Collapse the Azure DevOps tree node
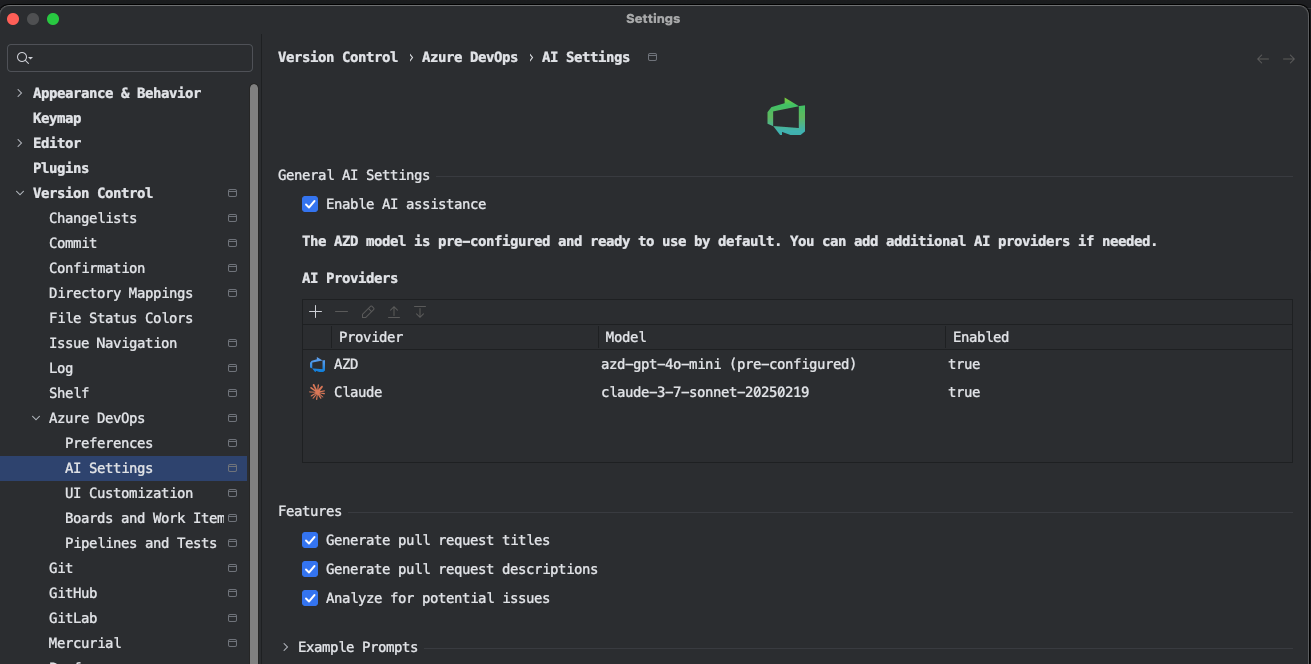 point(36,418)
